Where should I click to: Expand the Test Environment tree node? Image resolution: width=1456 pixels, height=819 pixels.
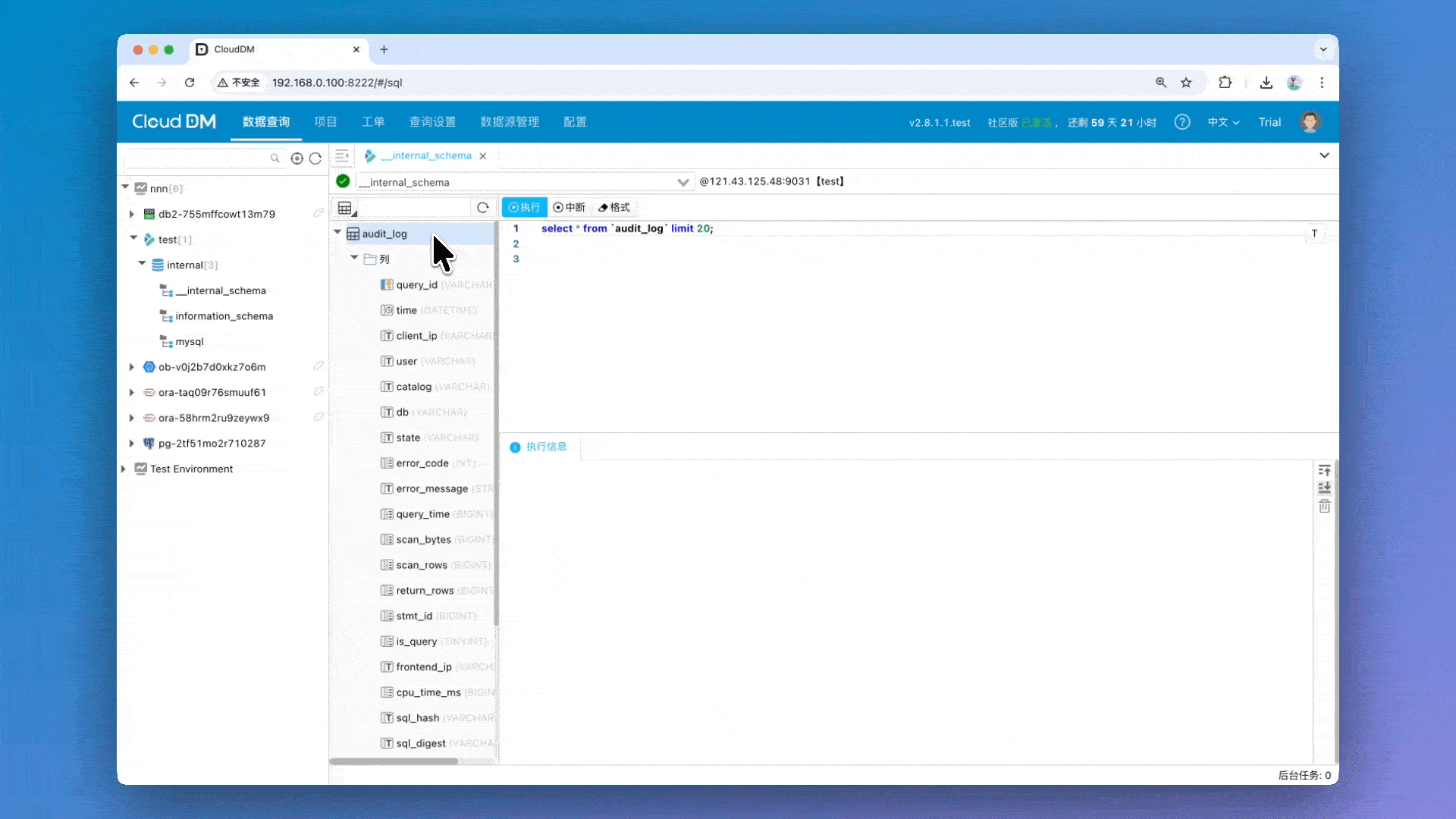coord(124,469)
